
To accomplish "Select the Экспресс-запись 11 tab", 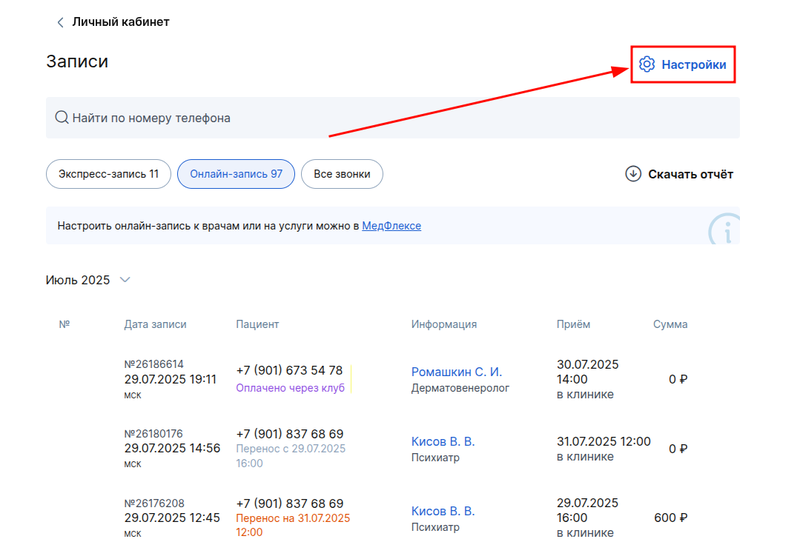I will click(108, 174).
